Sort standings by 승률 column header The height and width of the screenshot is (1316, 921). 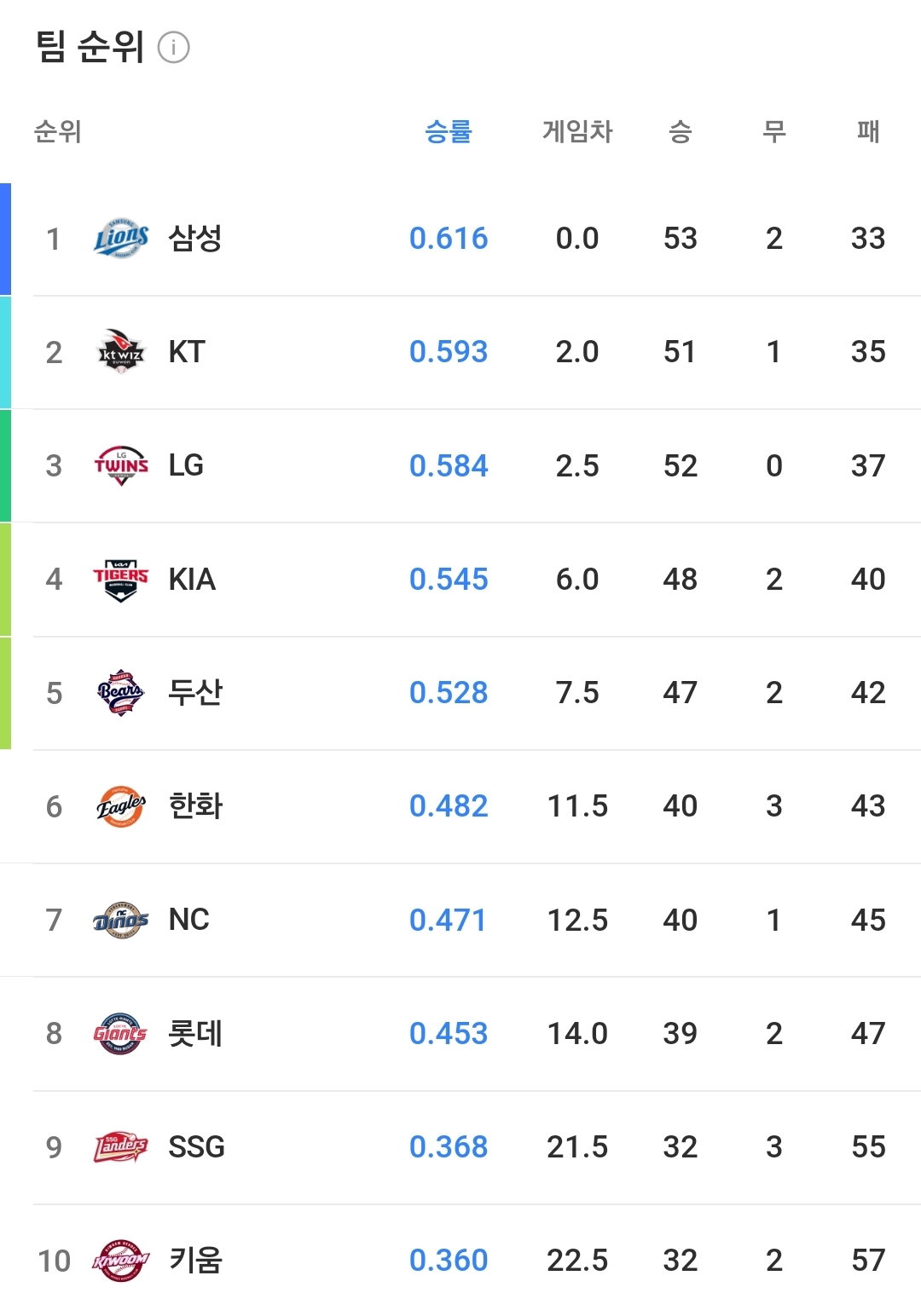tap(449, 131)
